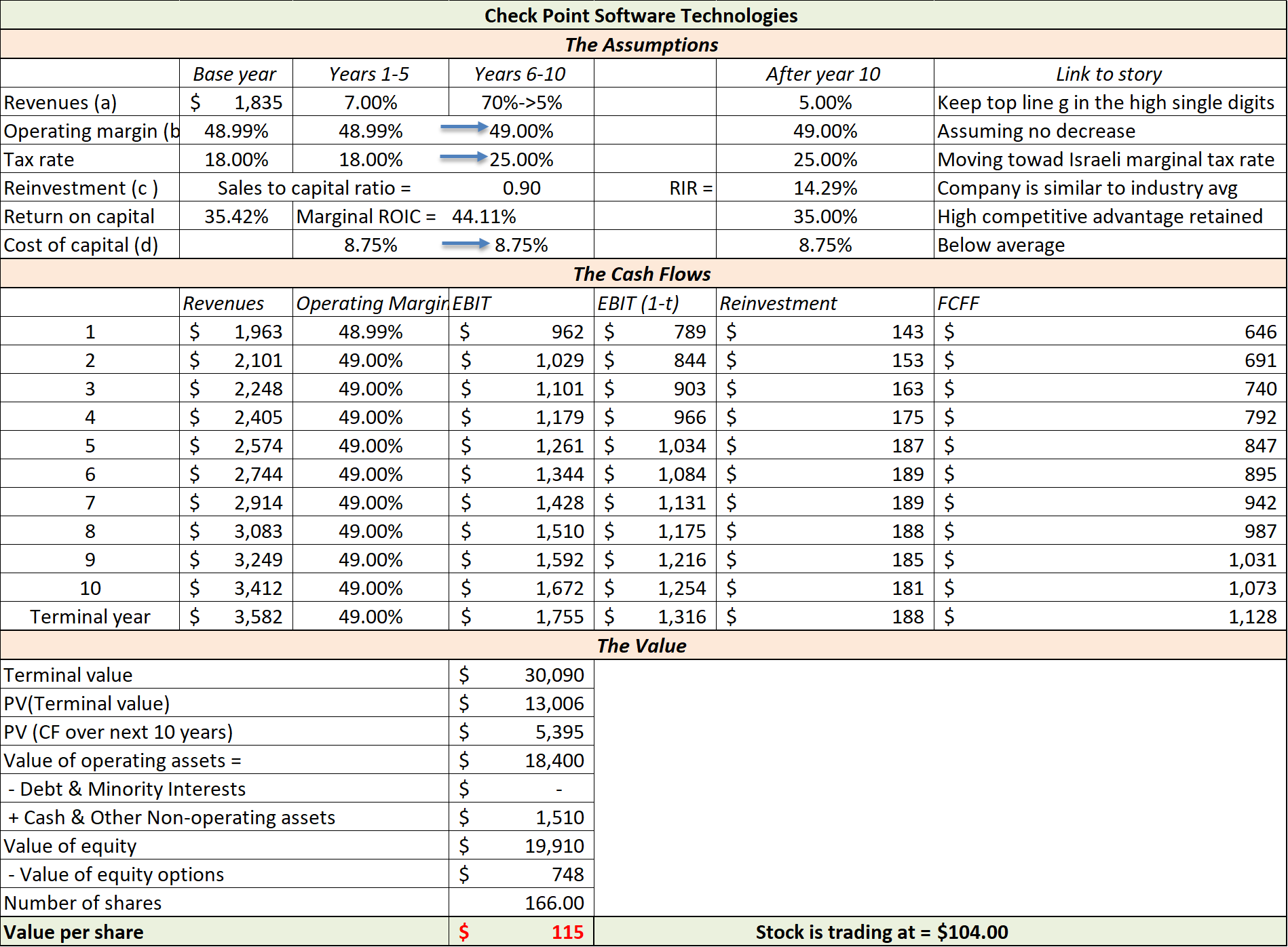This screenshot has width=1288, height=947.
Task: Click the 'After year 10' column header
Action: pyautogui.click(x=823, y=74)
